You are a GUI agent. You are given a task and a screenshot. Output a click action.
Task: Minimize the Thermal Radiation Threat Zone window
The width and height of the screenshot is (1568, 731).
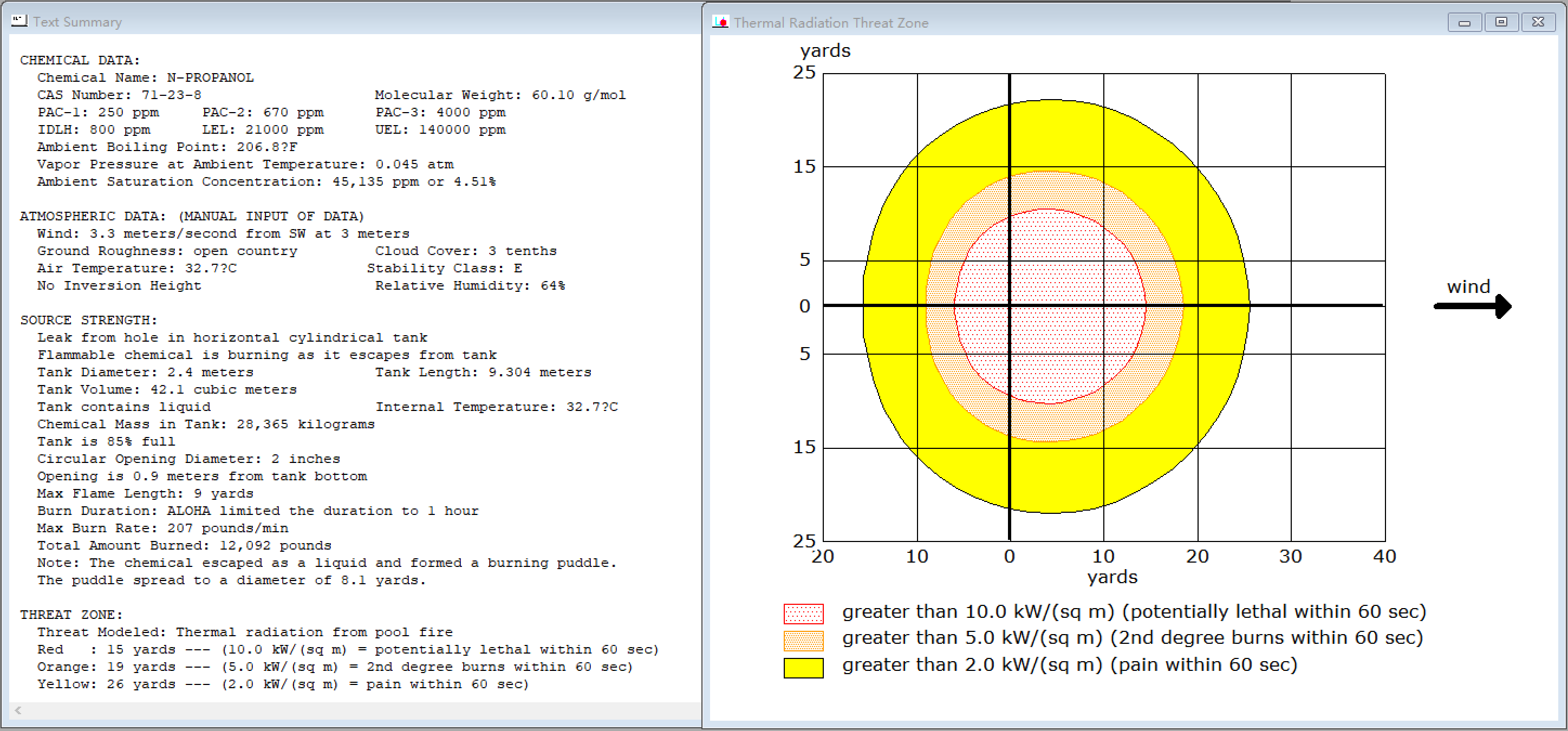[x=1464, y=23]
